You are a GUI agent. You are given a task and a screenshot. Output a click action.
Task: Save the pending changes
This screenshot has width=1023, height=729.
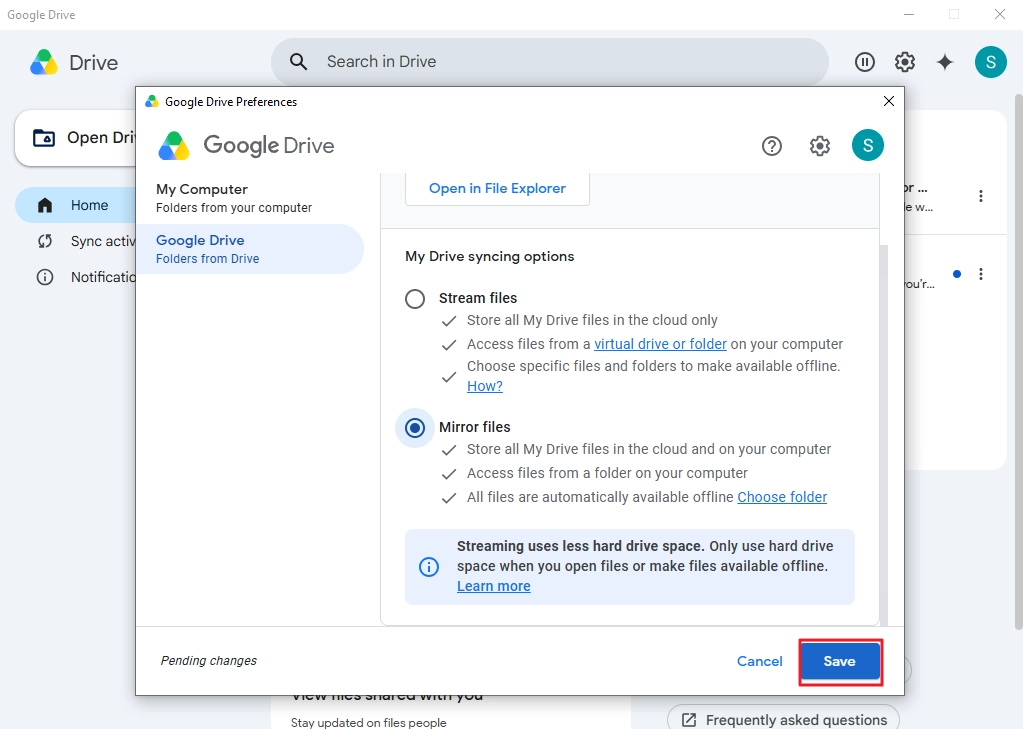(840, 661)
